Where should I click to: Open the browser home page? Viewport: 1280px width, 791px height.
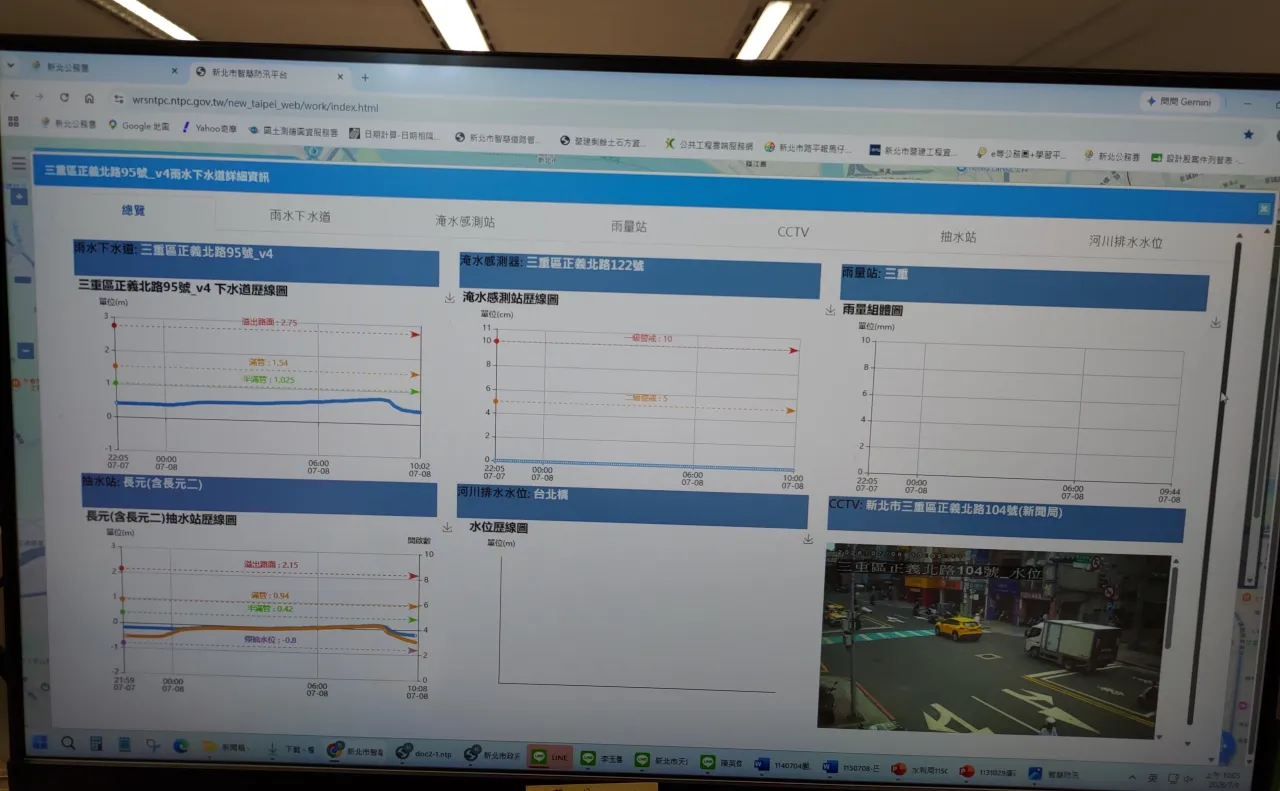pyautogui.click(x=89, y=99)
